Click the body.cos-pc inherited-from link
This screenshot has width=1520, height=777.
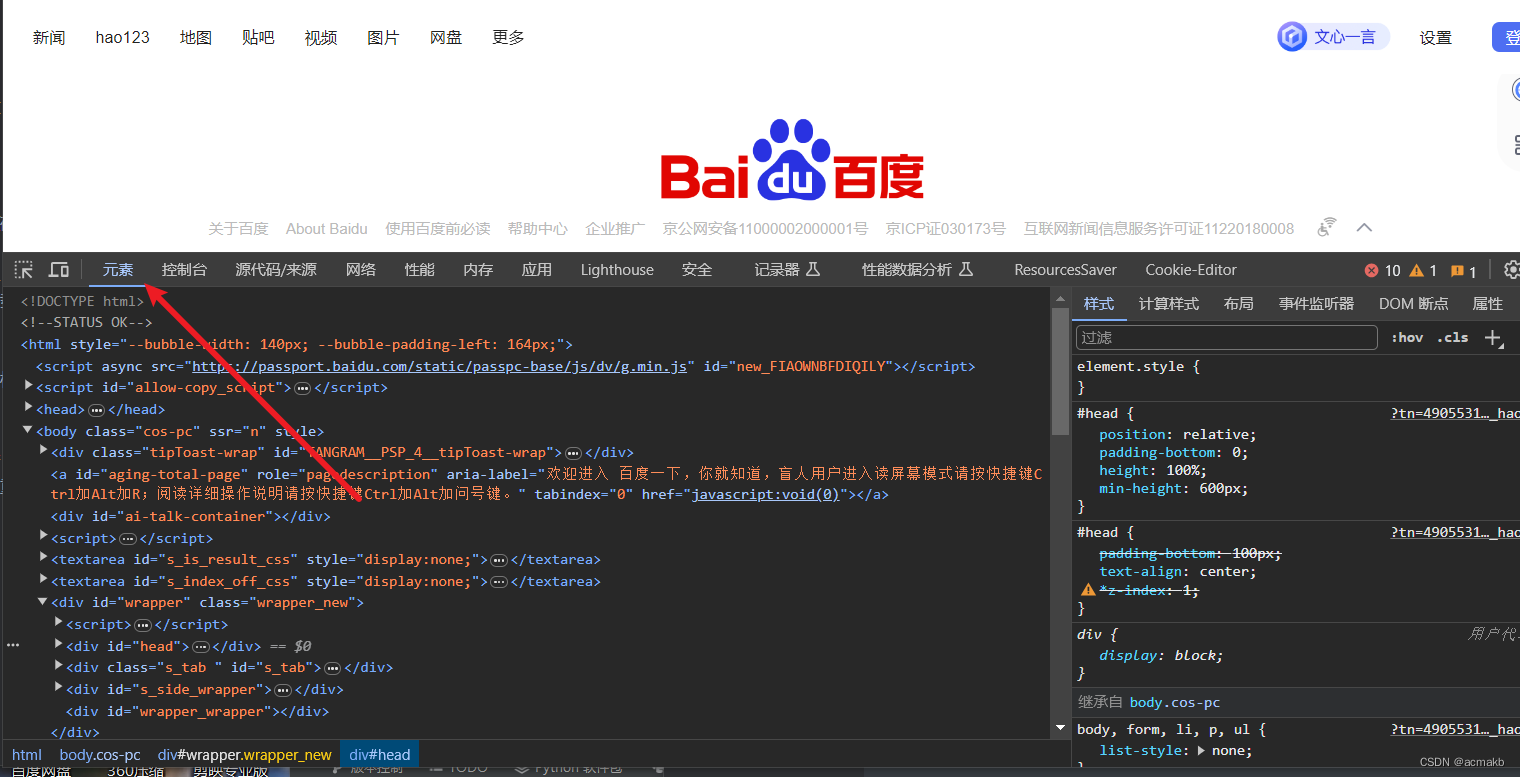click(1175, 703)
